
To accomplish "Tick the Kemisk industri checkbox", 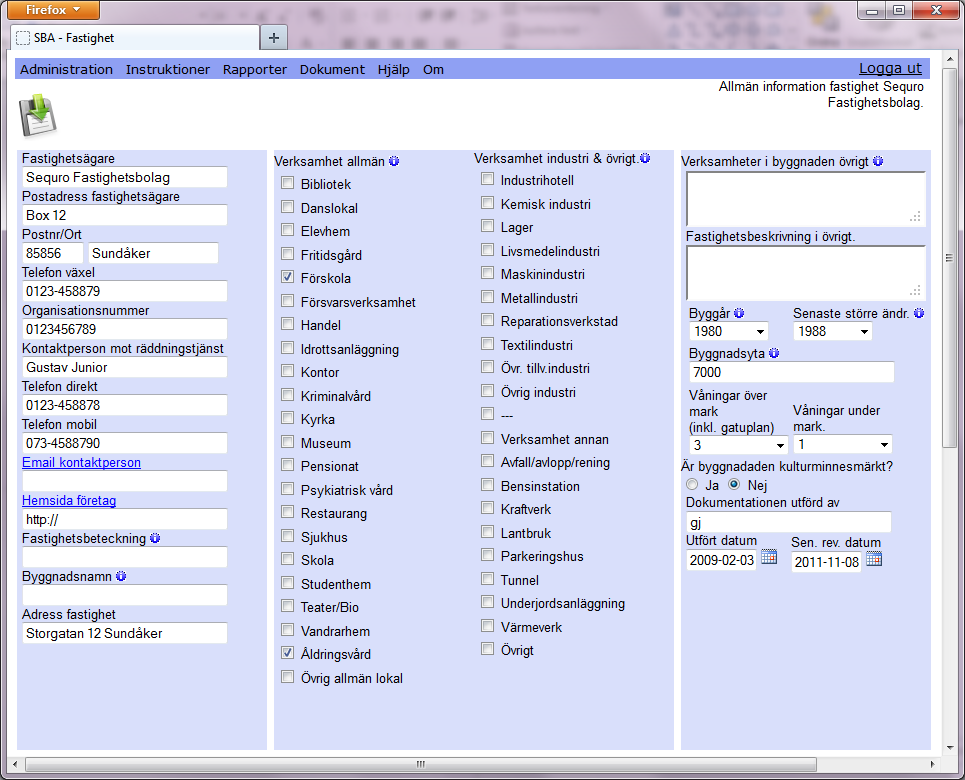I will pyautogui.click(x=487, y=203).
